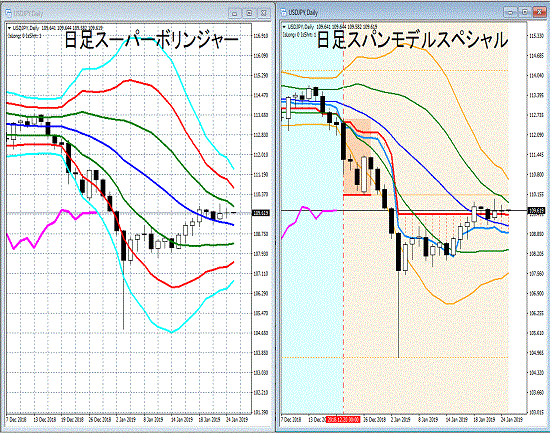Click '14 Jan 2019' on right chart time axis
The height and width of the screenshot is (433, 550).
click(x=457, y=419)
